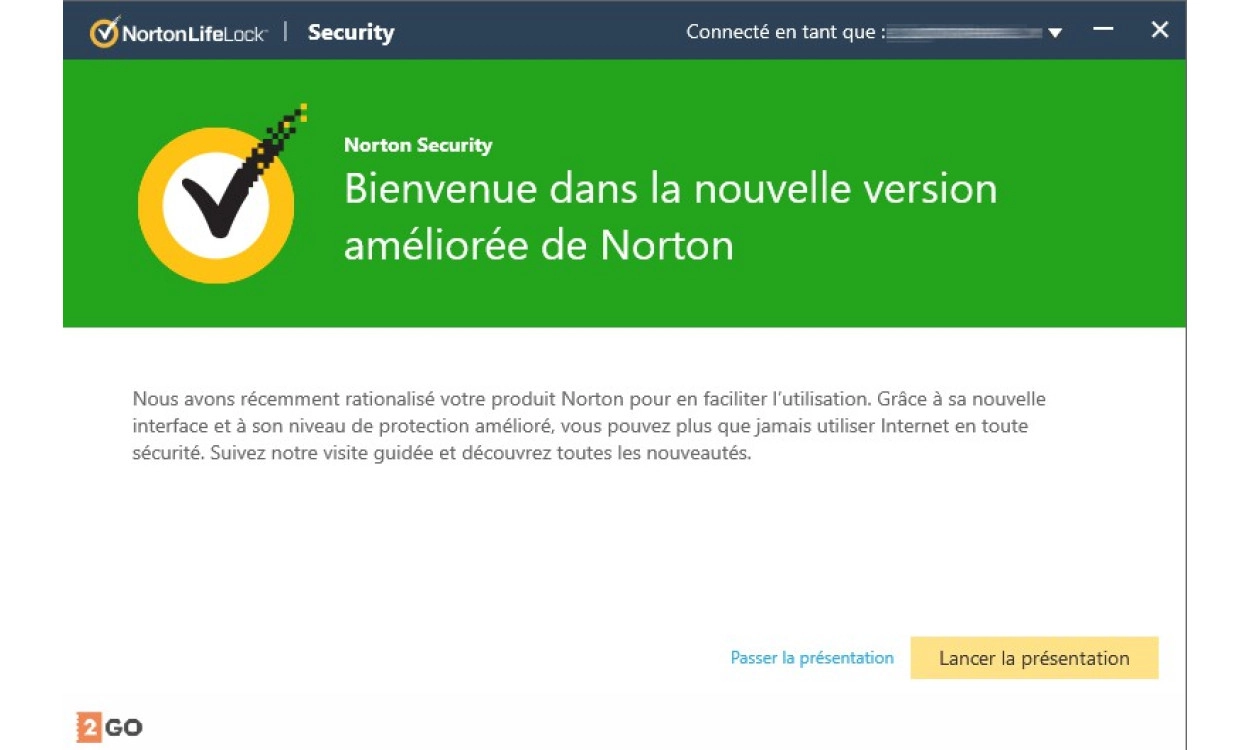Click the NortonLifeLock wordmark text
Image resolution: width=1250 pixels, height=750 pixels.
tap(194, 33)
